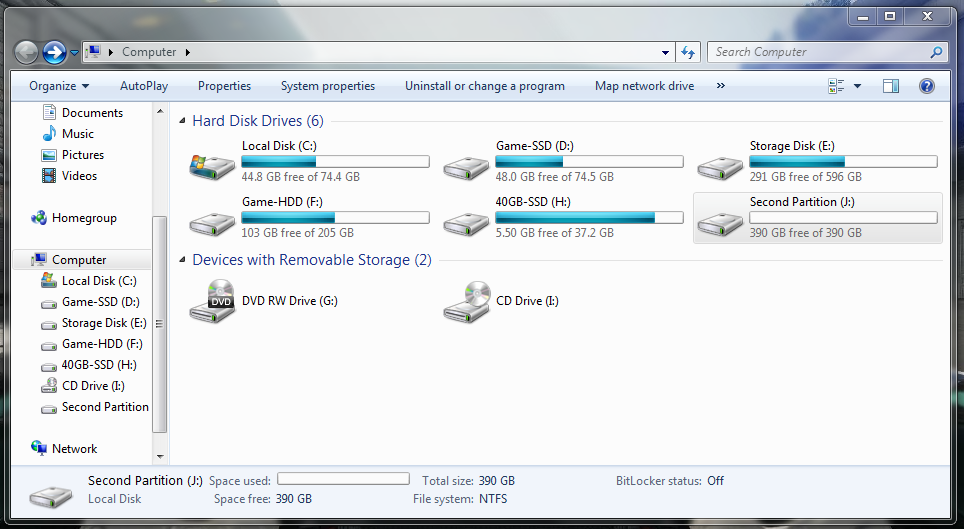The image size is (964, 529).
Task: Click the Back navigation arrow
Action: point(27,52)
